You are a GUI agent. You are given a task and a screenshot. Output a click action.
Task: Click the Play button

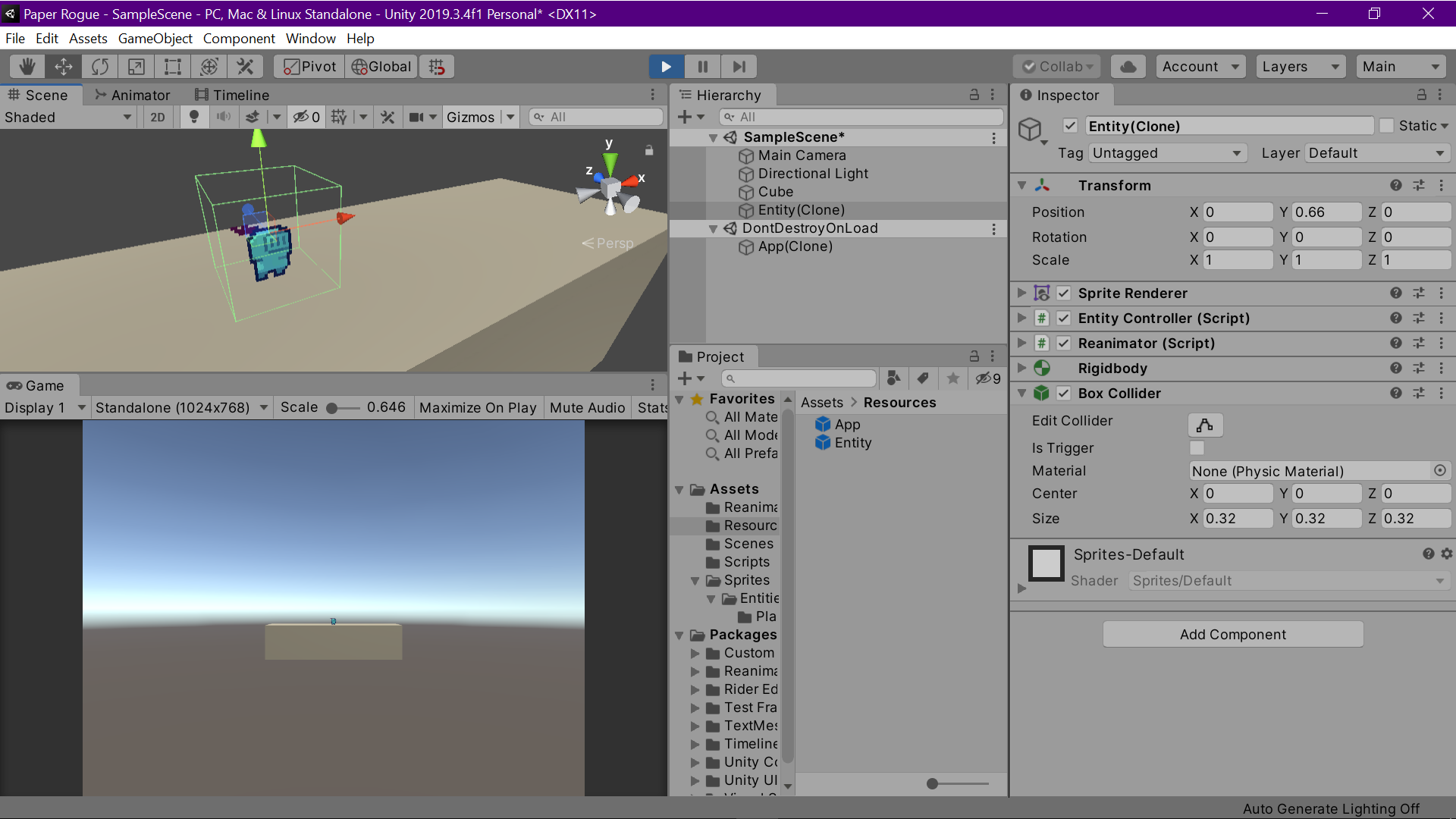click(666, 67)
